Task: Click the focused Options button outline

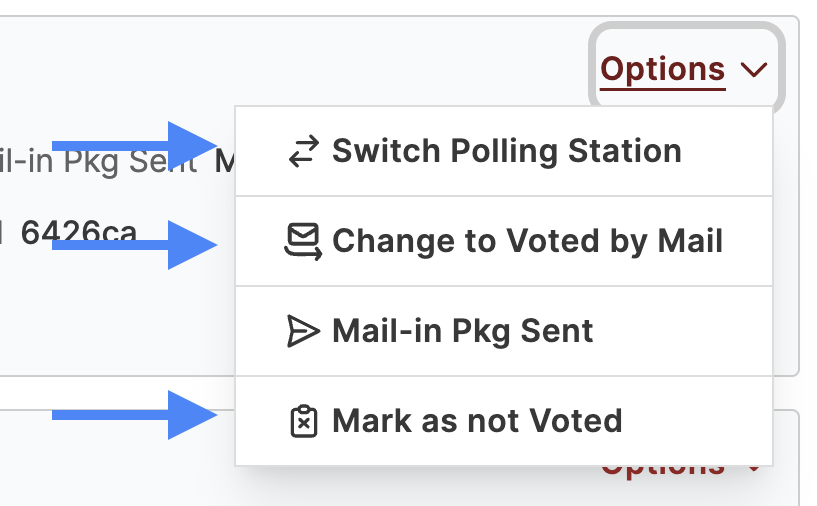Action: tap(687, 69)
